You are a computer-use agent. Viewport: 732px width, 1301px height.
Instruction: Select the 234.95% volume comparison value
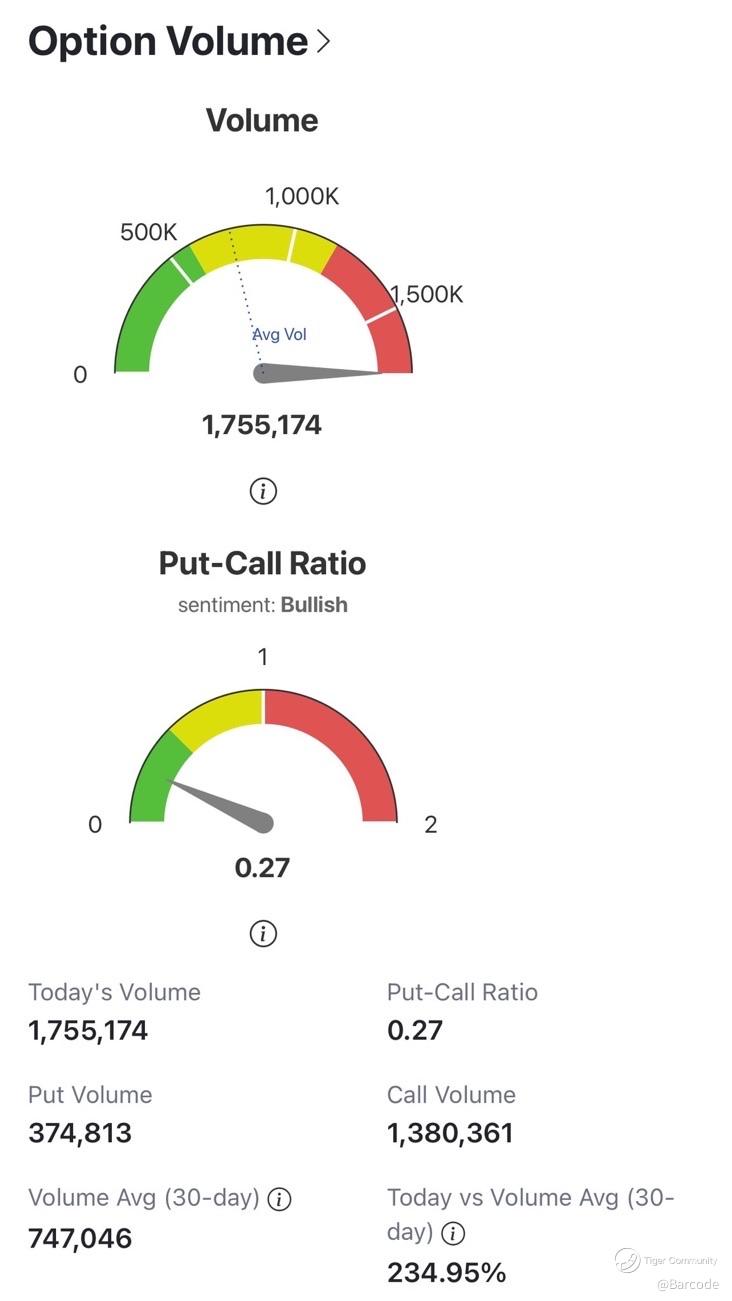click(446, 1272)
